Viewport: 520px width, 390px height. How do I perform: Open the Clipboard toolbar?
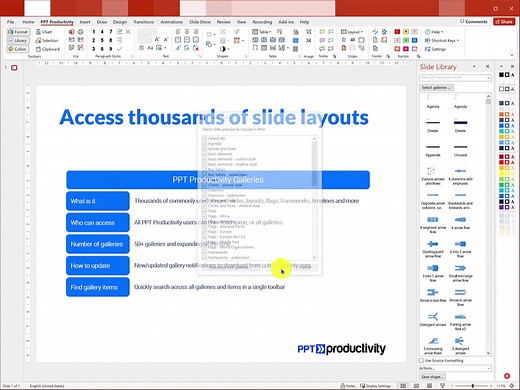point(48,49)
